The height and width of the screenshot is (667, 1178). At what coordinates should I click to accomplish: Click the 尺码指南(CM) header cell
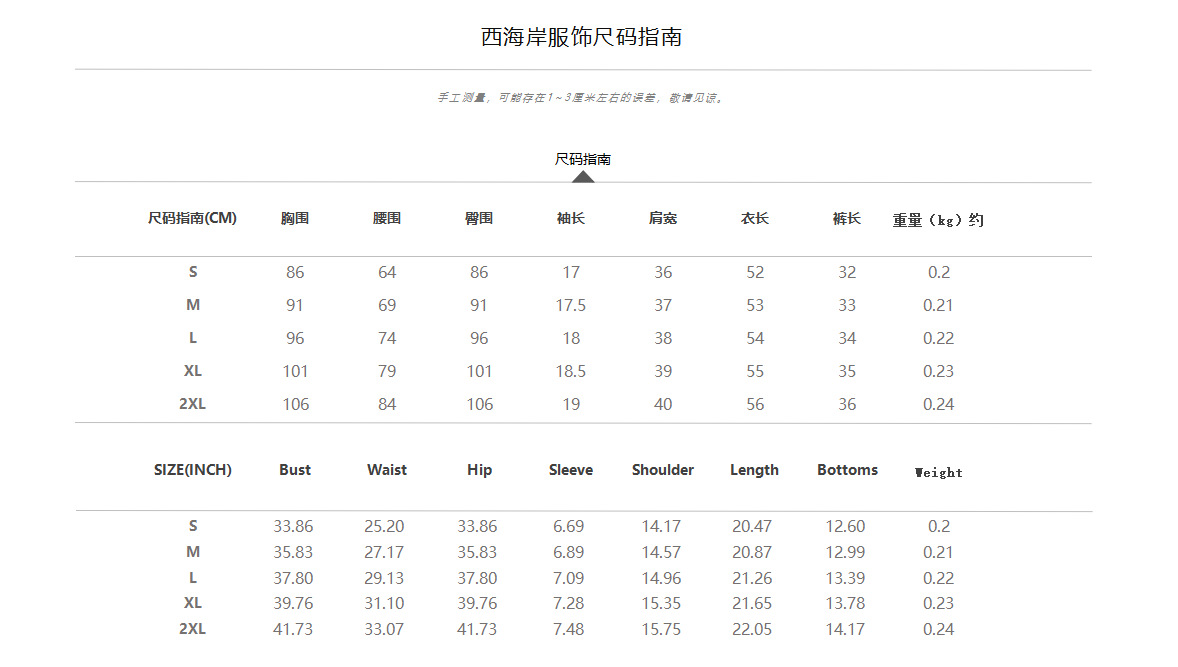pos(192,219)
